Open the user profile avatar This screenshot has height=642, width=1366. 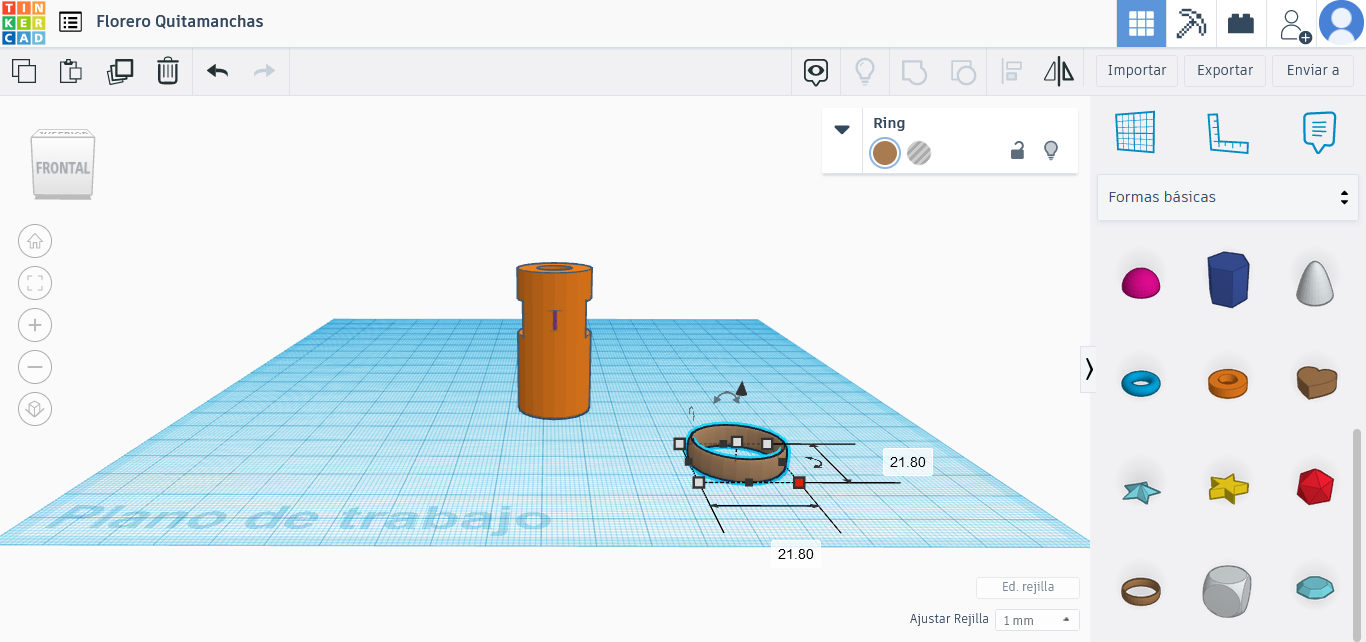(x=1341, y=23)
